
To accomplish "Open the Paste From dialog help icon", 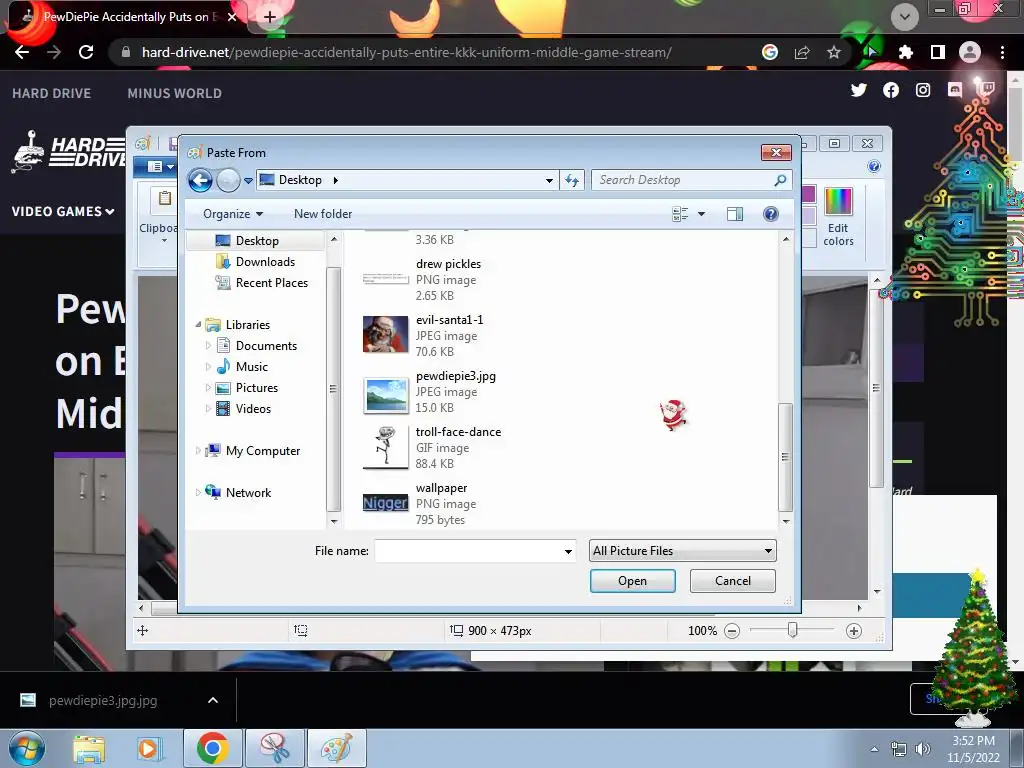I will 771,214.
